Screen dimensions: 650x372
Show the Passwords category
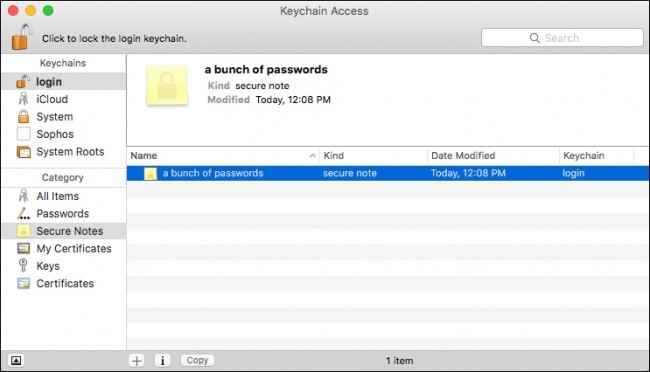click(63, 213)
